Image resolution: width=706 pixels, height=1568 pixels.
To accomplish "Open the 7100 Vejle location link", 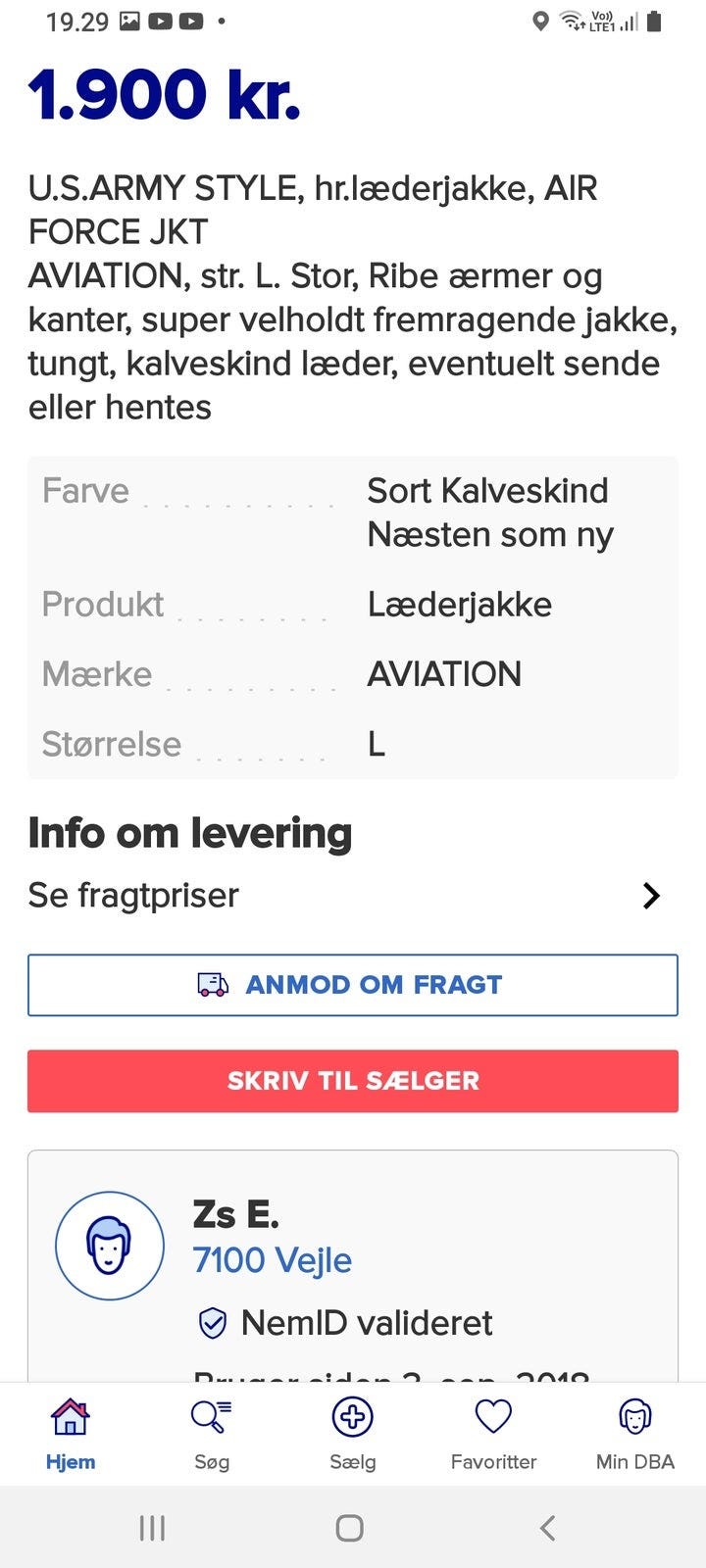I will coord(273,1260).
